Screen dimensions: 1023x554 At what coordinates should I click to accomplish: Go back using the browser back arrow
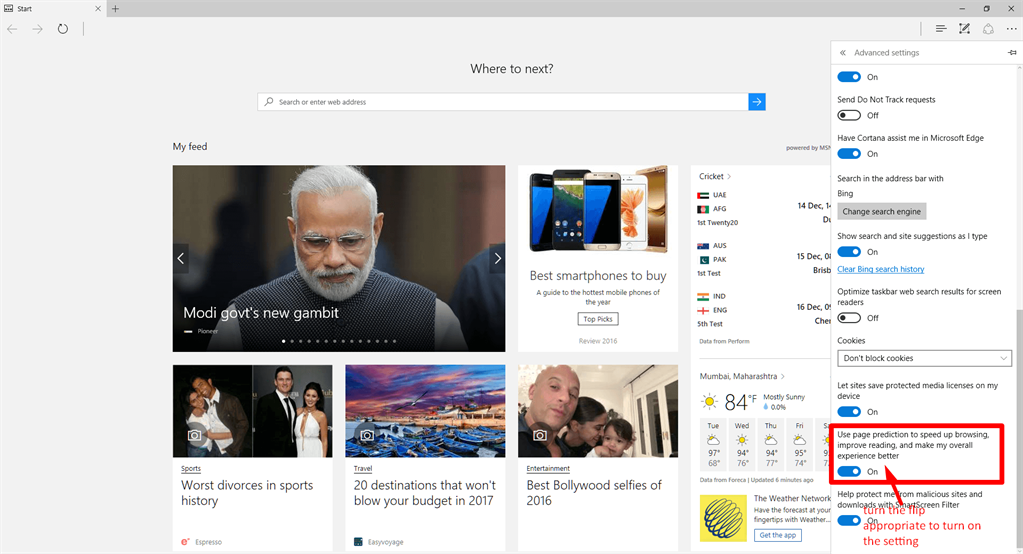tap(12, 29)
